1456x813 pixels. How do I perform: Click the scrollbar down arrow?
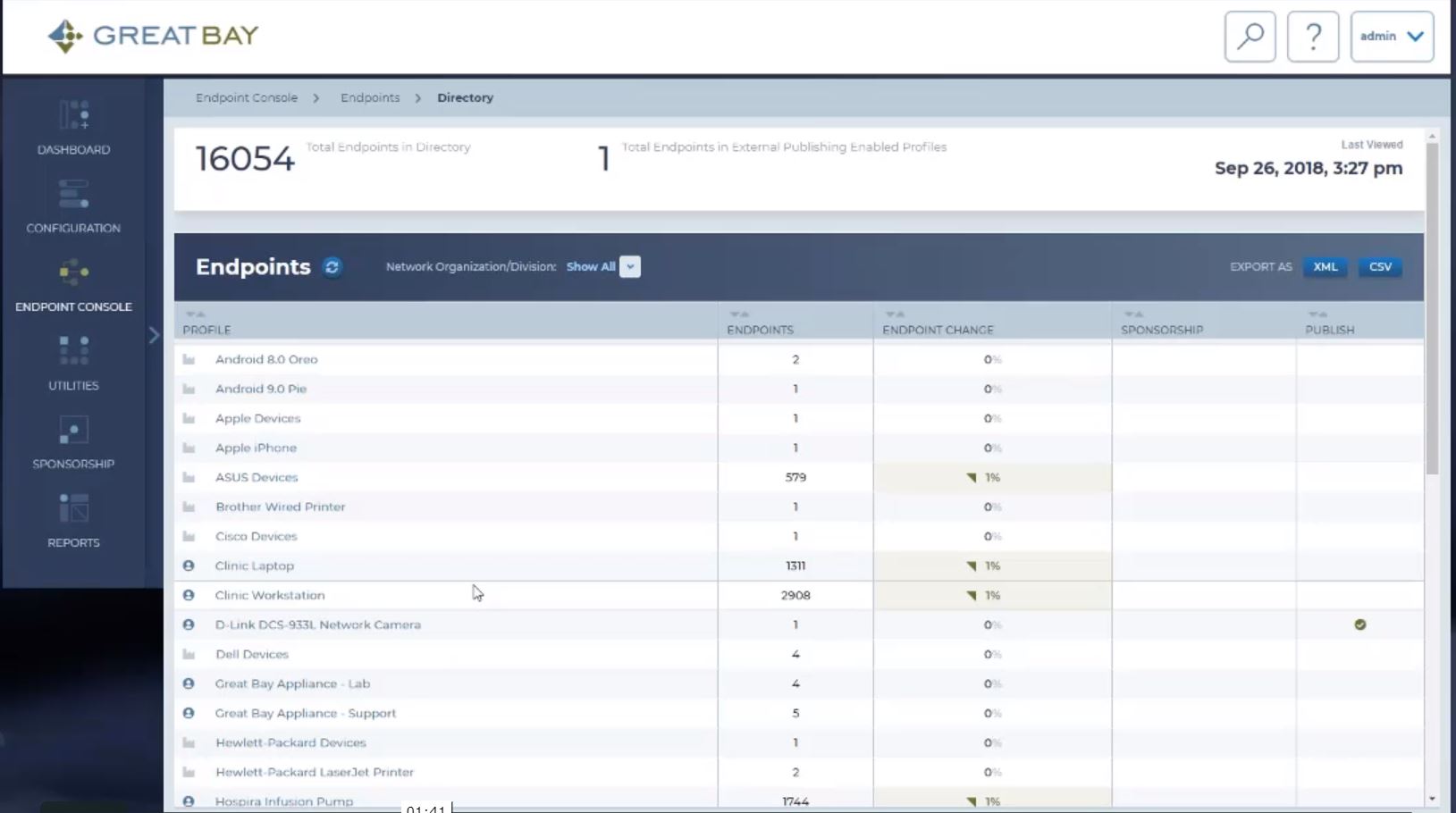1432,799
